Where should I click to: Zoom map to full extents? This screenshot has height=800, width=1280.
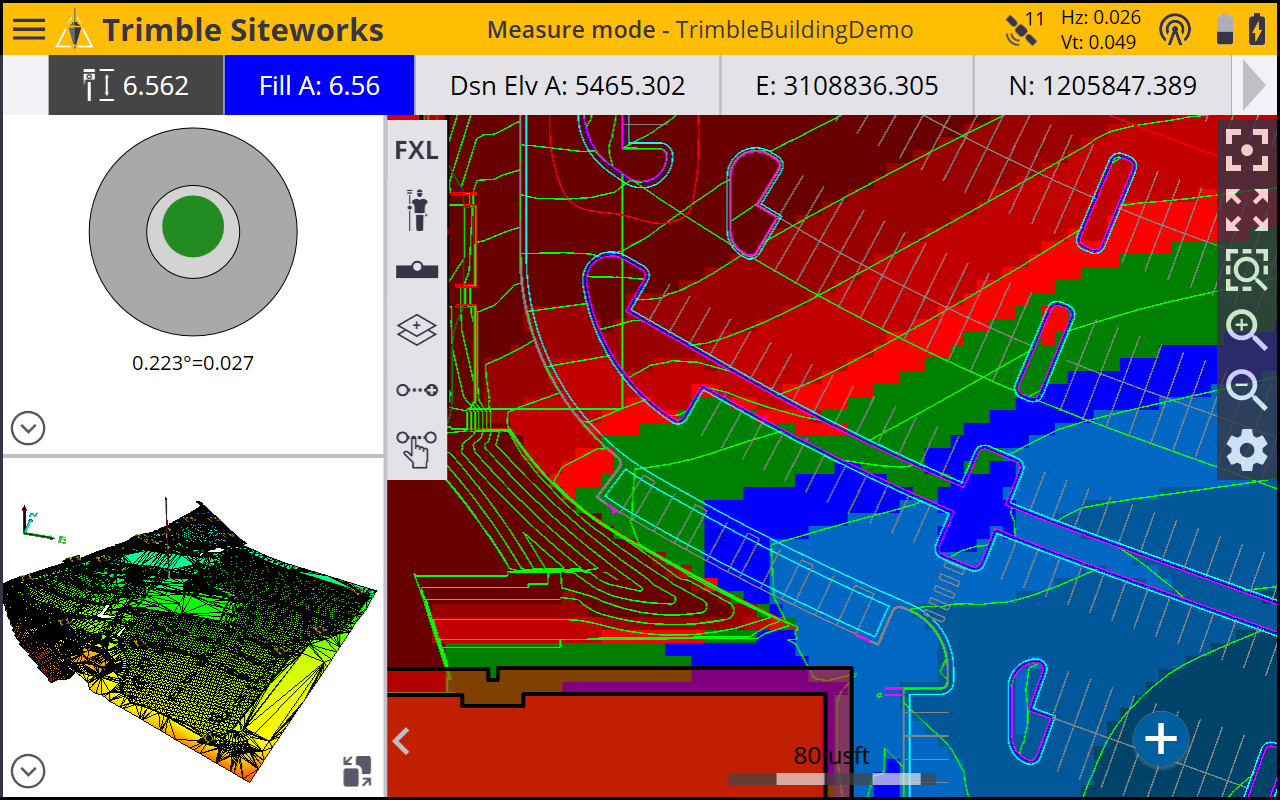pyautogui.click(x=1247, y=210)
